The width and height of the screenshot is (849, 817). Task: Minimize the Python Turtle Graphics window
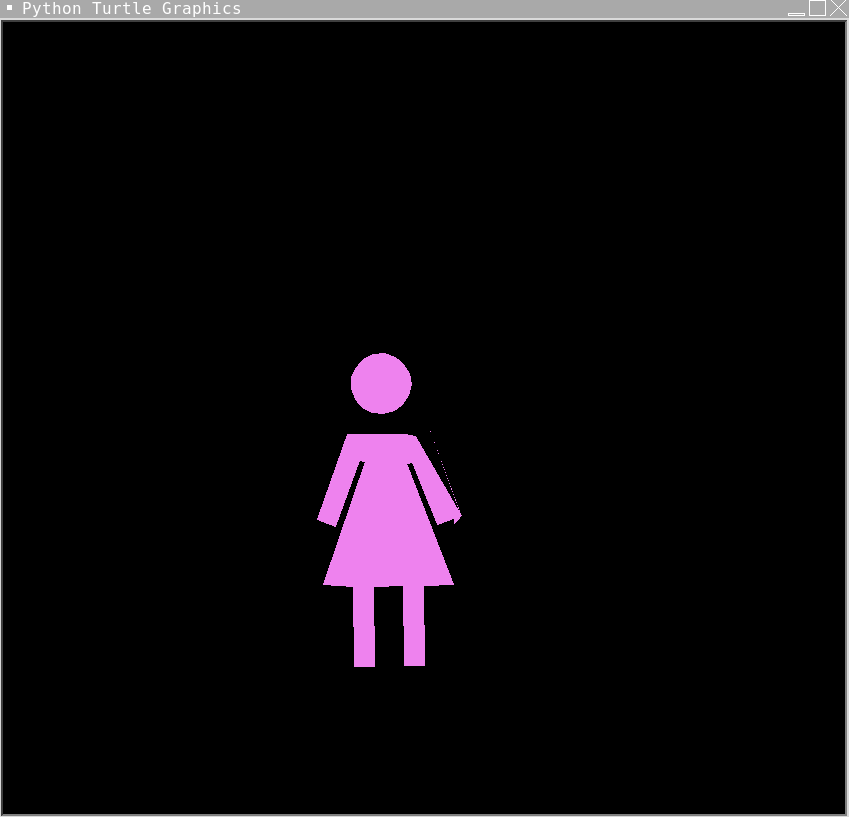pyautogui.click(x=796, y=13)
